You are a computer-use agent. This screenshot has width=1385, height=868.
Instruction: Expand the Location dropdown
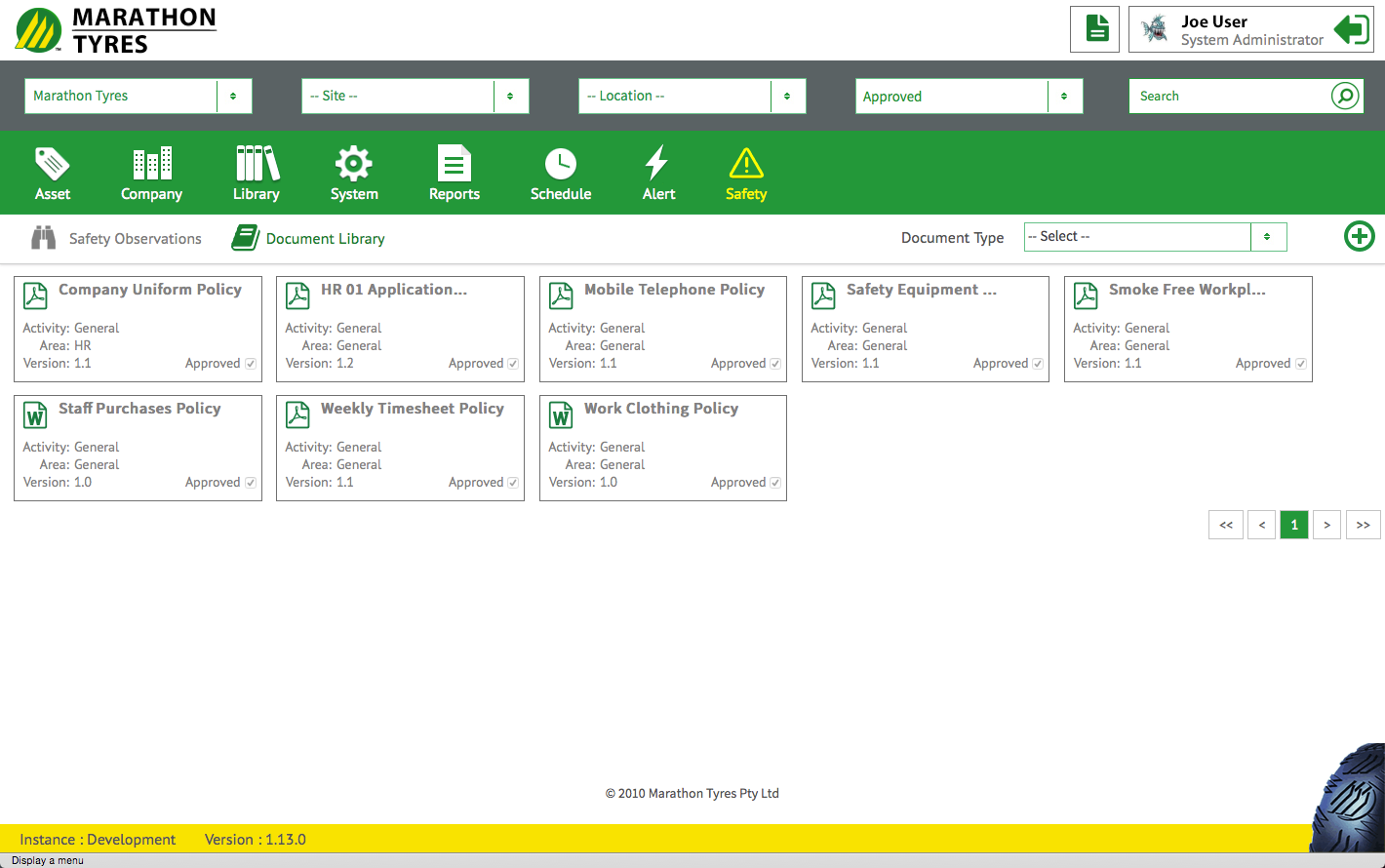pos(692,96)
